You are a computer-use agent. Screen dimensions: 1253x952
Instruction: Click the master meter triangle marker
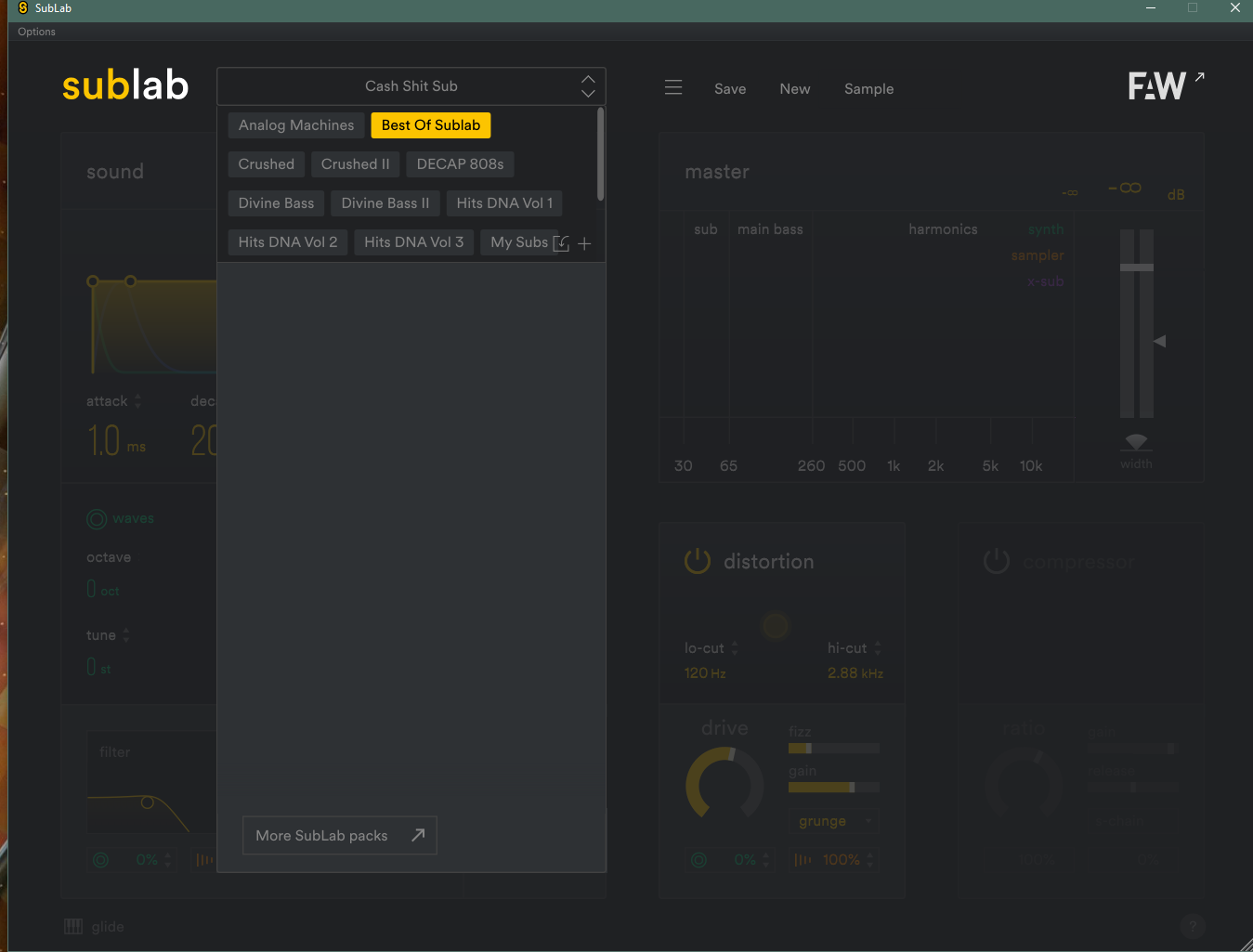point(1159,342)
